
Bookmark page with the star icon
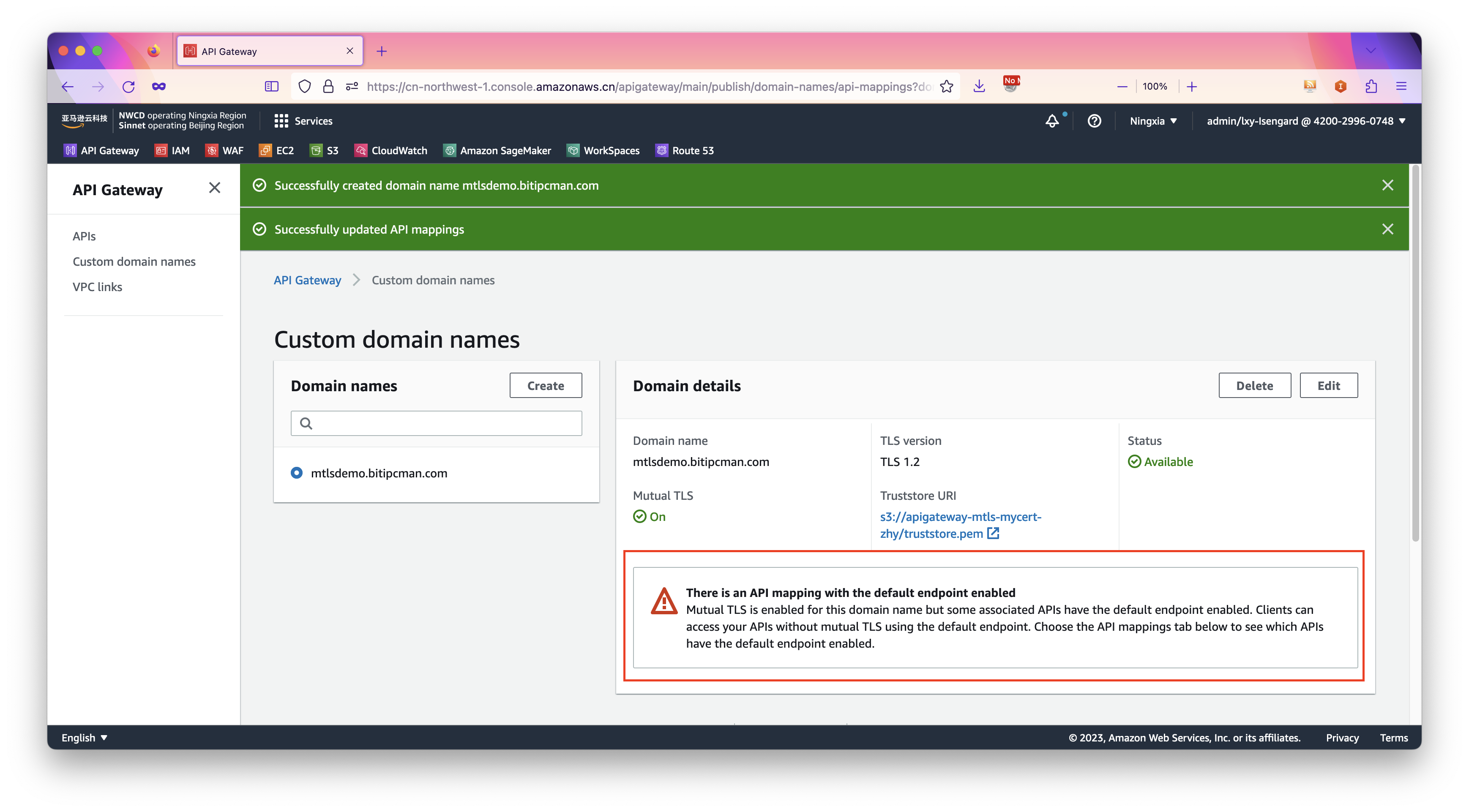(x=947, y=87)
